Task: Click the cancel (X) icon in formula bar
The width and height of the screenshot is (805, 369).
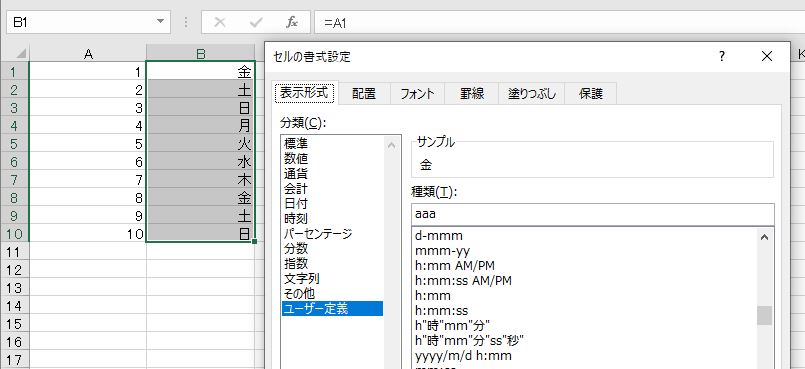Action: pos(220,23)
